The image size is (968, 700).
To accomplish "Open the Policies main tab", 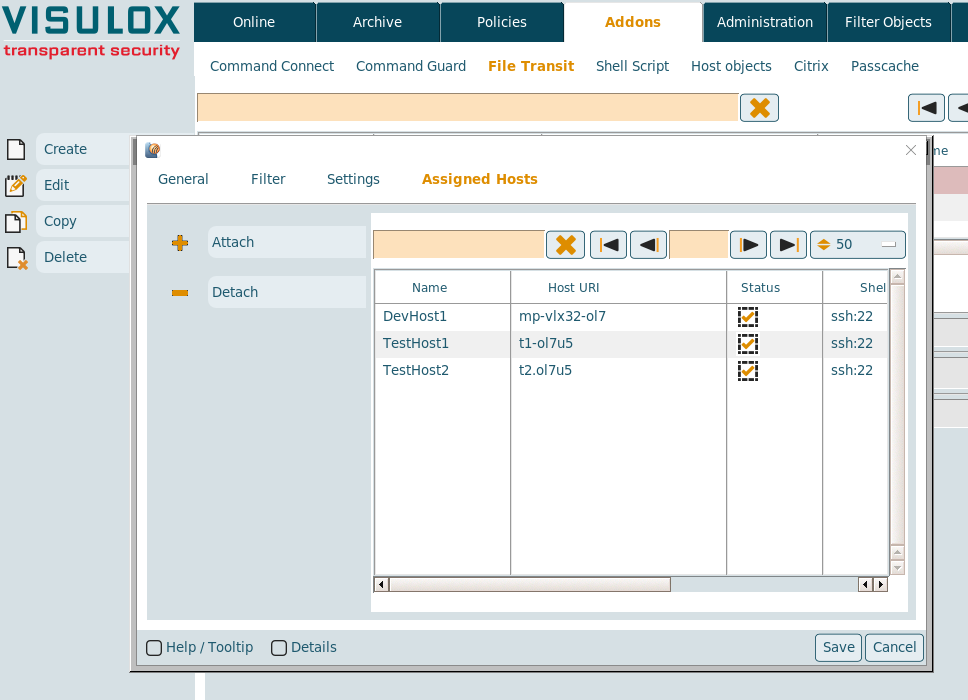I will click(x=502, y=22).
